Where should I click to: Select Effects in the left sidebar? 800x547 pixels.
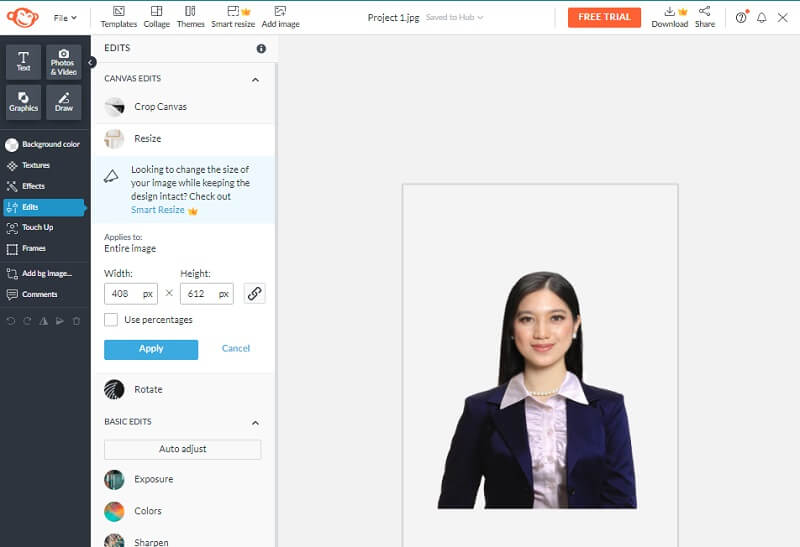(33, 186)
